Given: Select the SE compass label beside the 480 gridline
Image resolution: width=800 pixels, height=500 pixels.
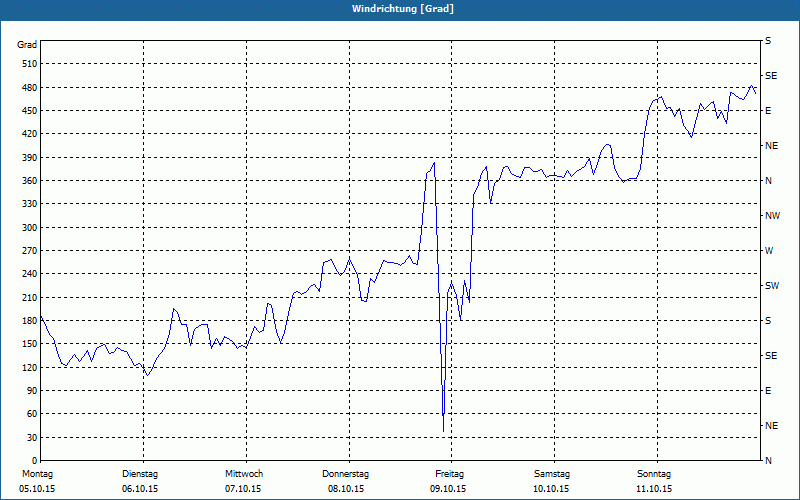Looking at the screenshot, I should tap(771, 76).
